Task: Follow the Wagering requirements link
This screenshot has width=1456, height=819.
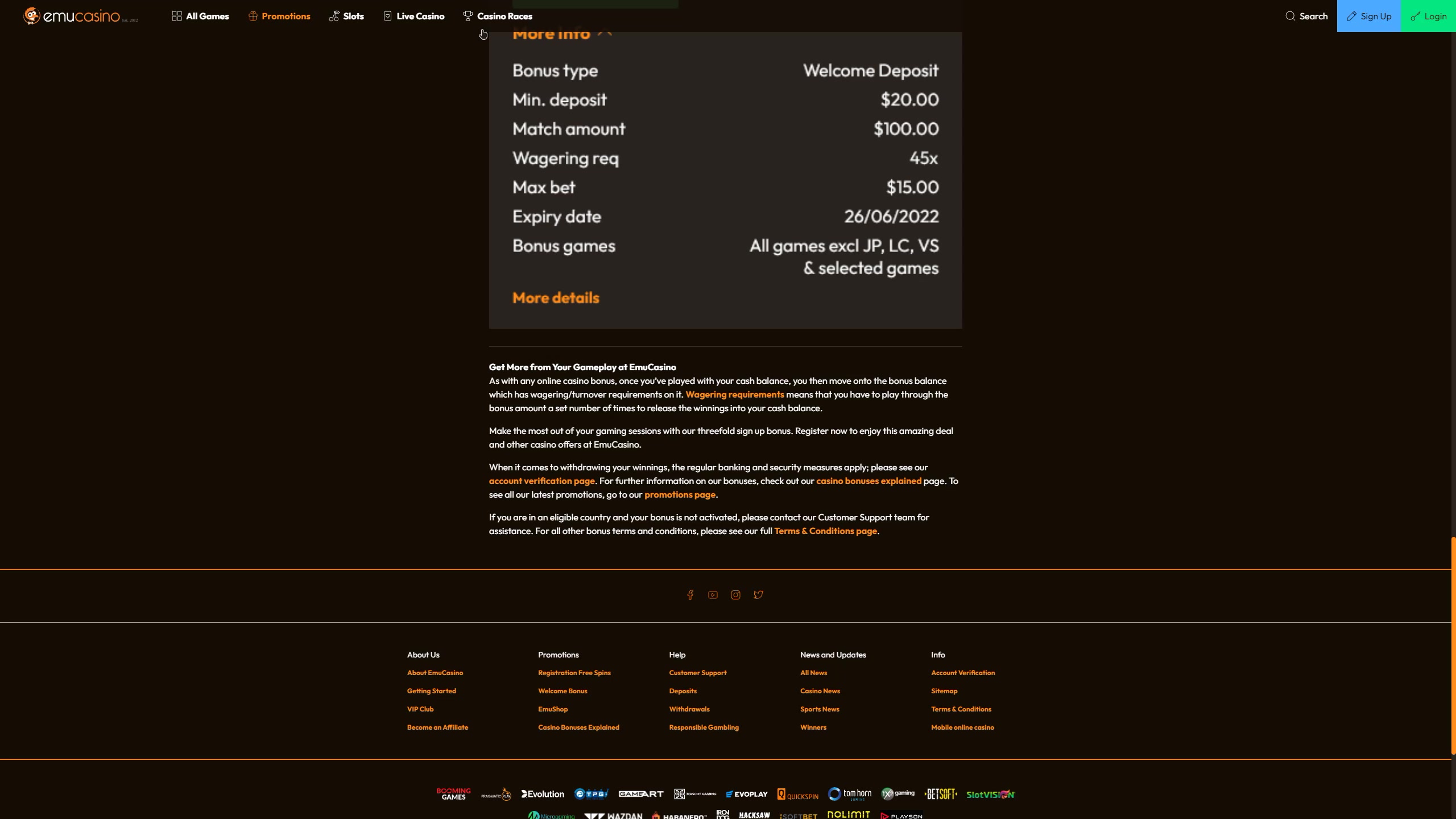Action: coord(734,395)
